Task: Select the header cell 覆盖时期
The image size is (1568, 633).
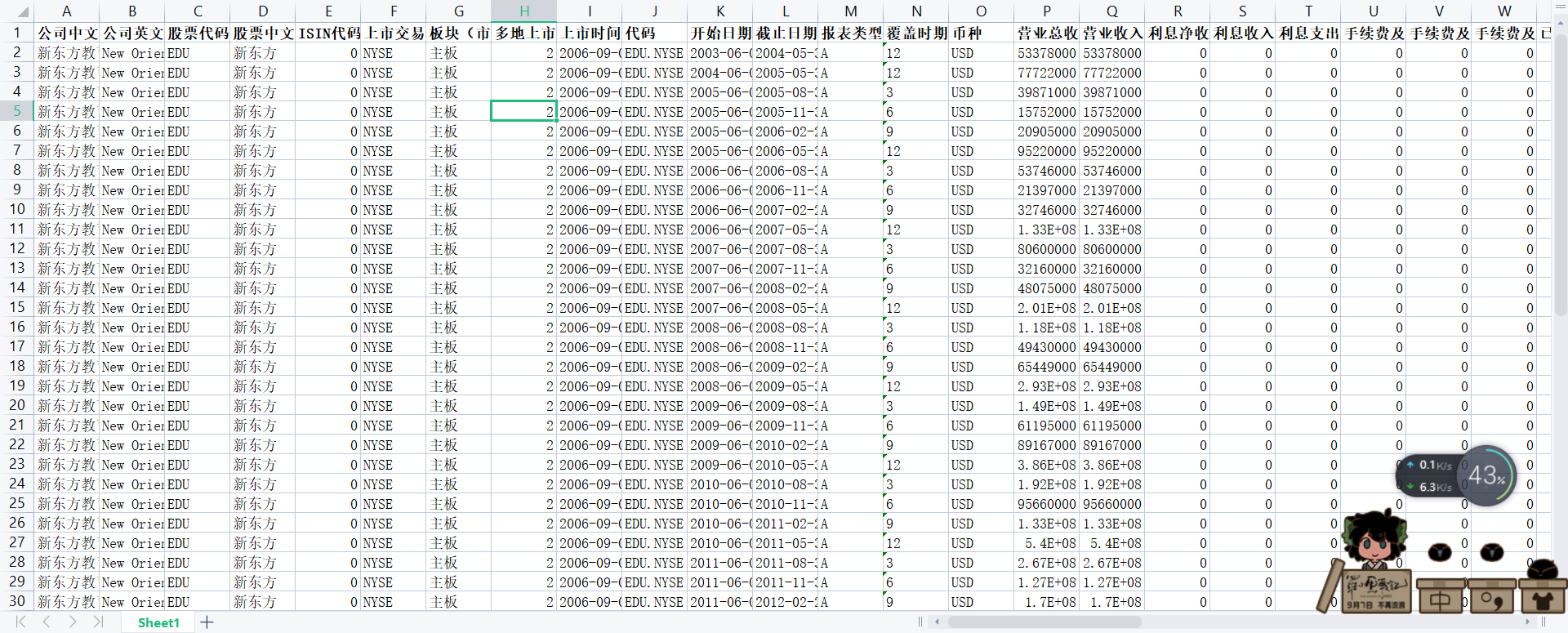Action: (916, 33)
